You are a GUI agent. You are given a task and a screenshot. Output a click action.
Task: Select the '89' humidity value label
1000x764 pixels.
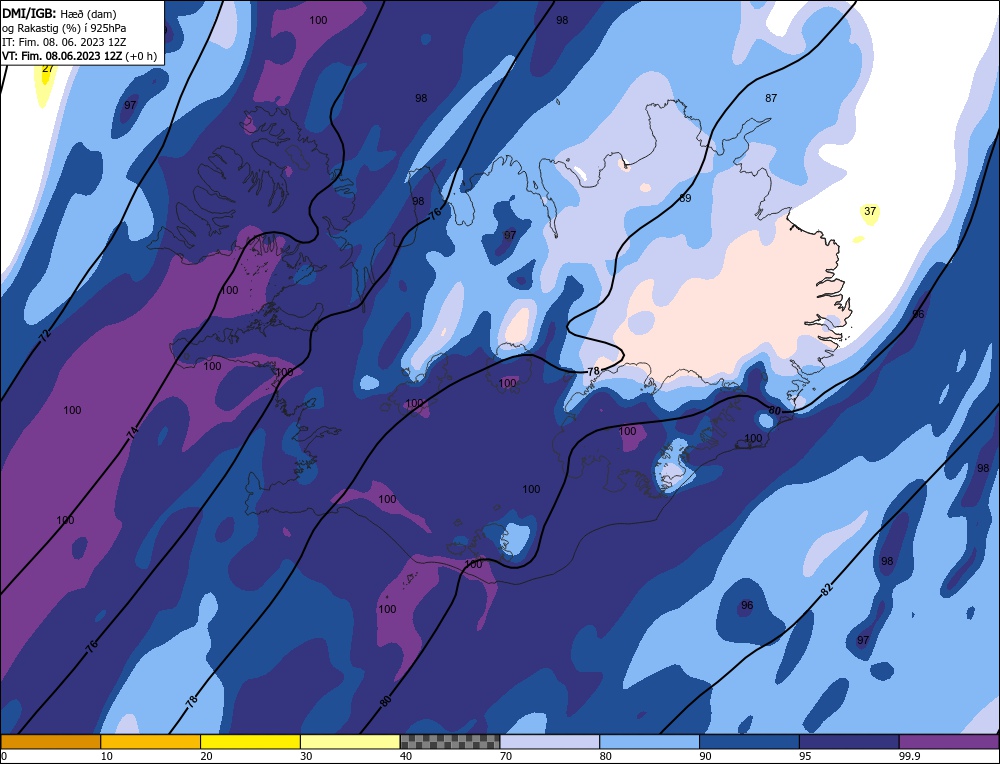tap(685, 198)
